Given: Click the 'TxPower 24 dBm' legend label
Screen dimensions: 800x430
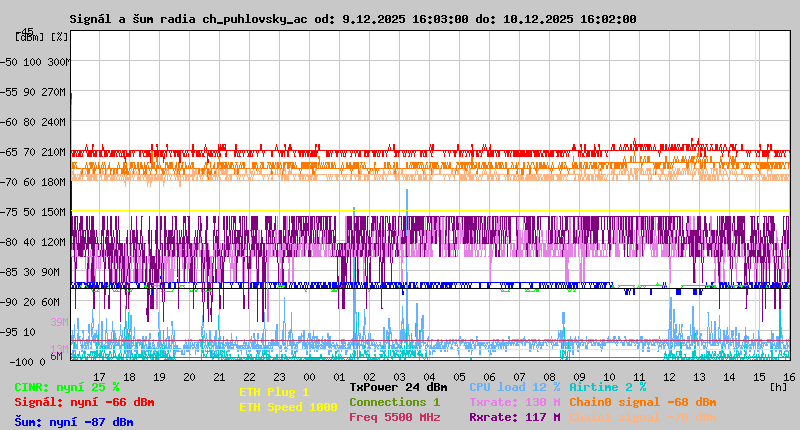Looking at the screenshot, I should (398, 387).
